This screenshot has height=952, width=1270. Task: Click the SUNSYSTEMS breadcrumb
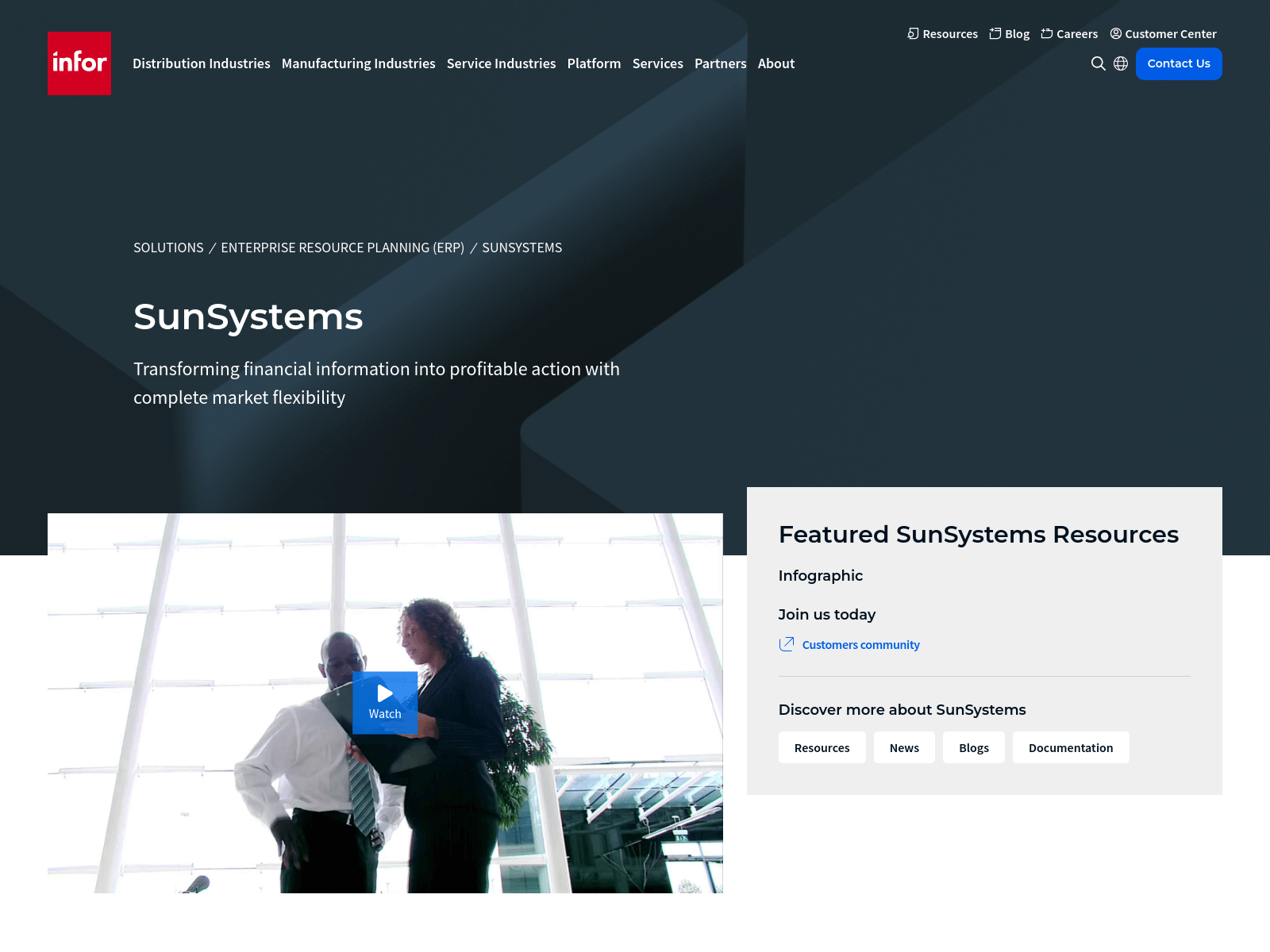point(522,248)
